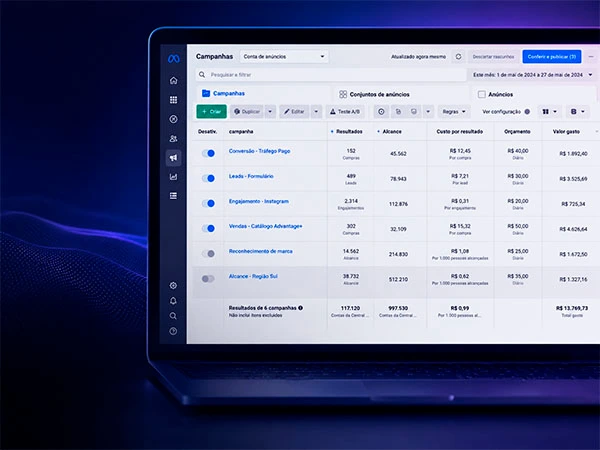Screen dimensions: 600x450
Task: Open the more options icon beside publish button
Action: pyautogui.click(x=591, y=57)
